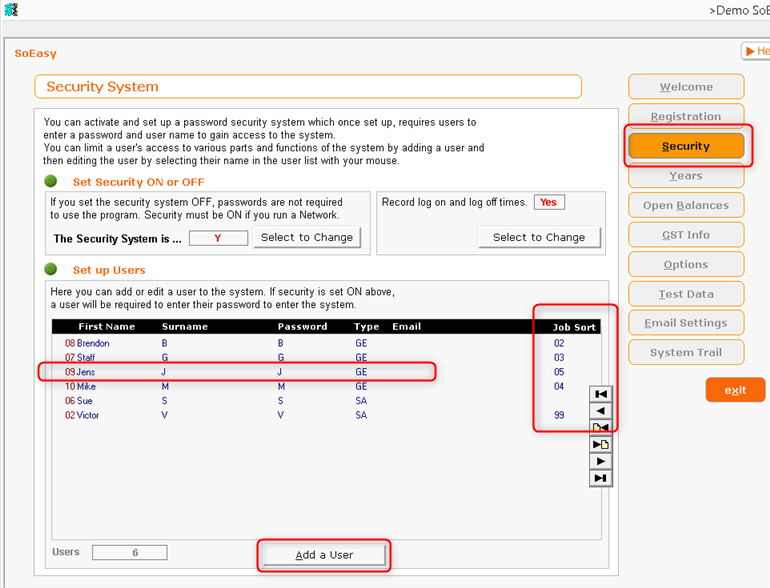This screenshot has height=588, width=770.
Task: Jump to first user record arrow
Action: [x=601, y=394]
